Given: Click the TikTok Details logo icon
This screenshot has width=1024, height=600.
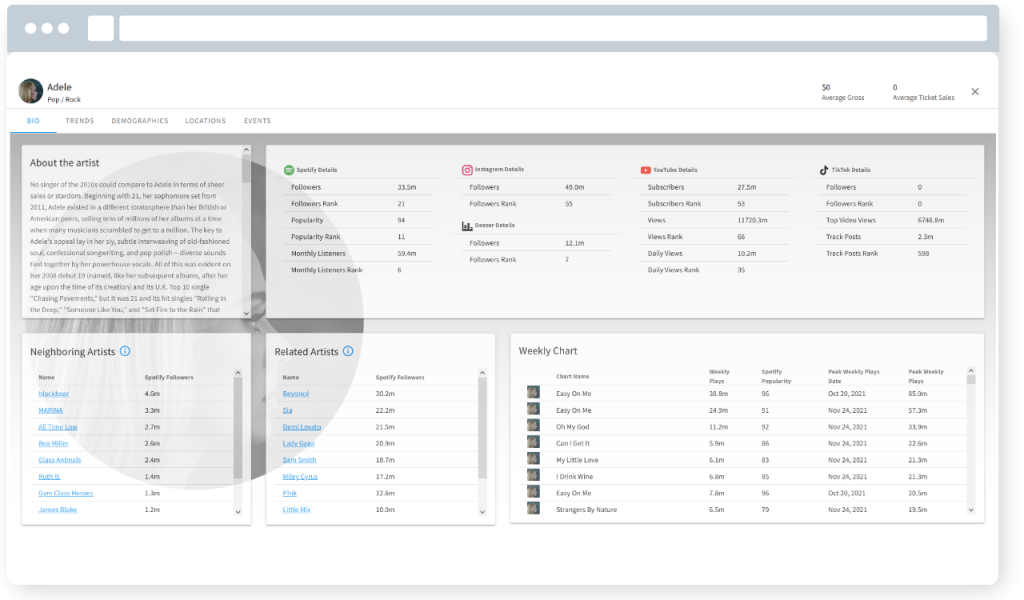Looking at the screenshot, I should 823,170.
